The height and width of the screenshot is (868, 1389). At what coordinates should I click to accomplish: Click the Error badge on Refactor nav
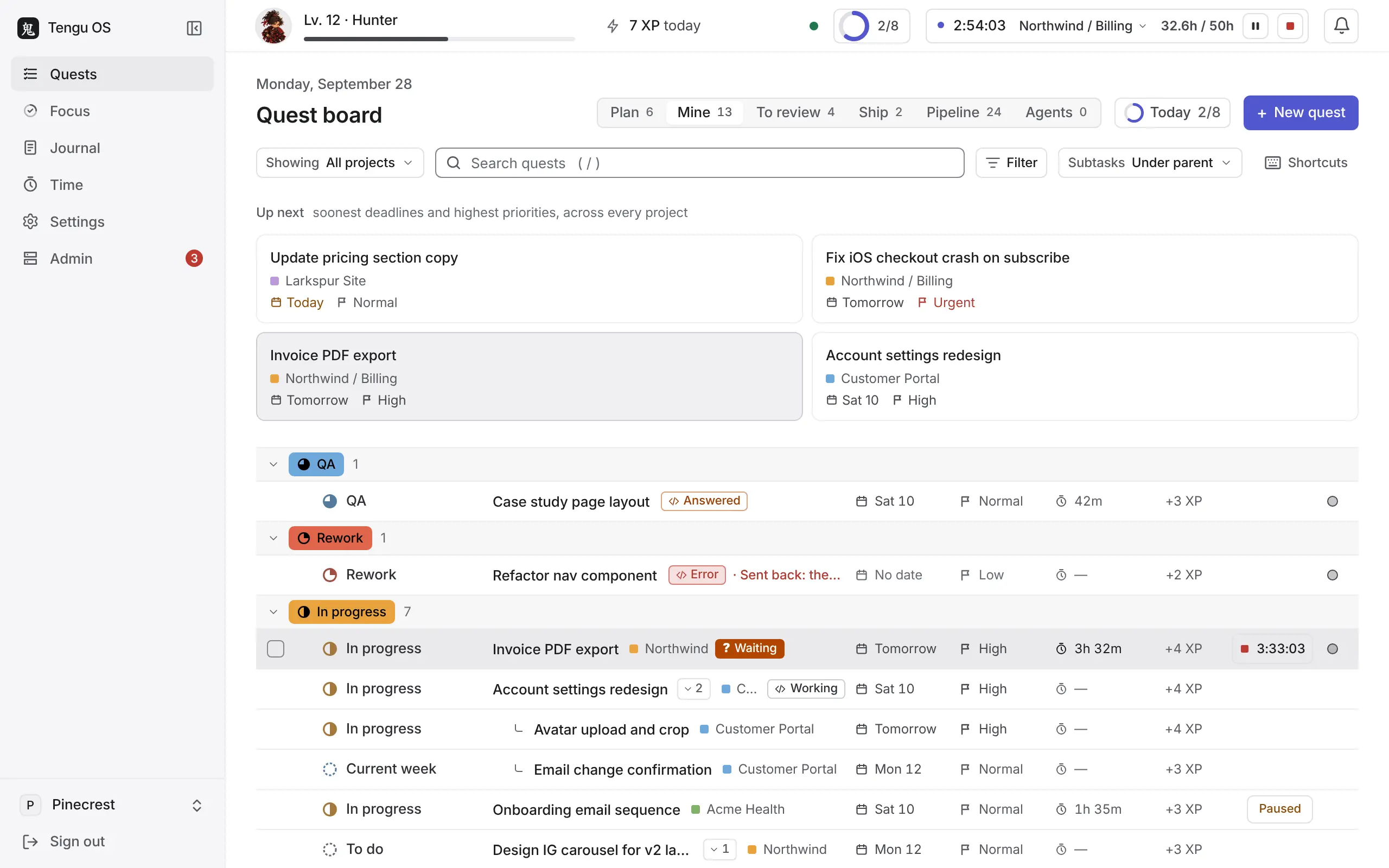pyautogui.click(x=697, y=575)
